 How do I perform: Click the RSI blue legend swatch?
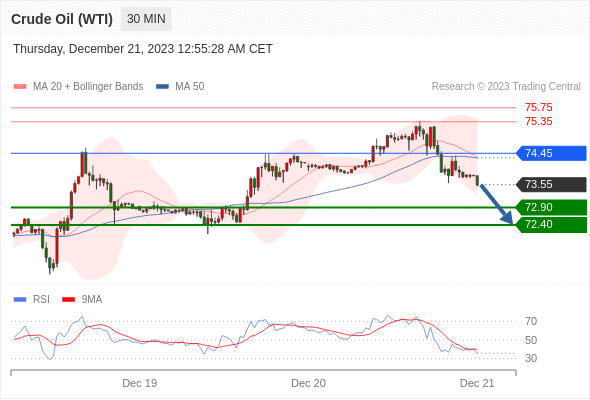[x=20, y=300]
